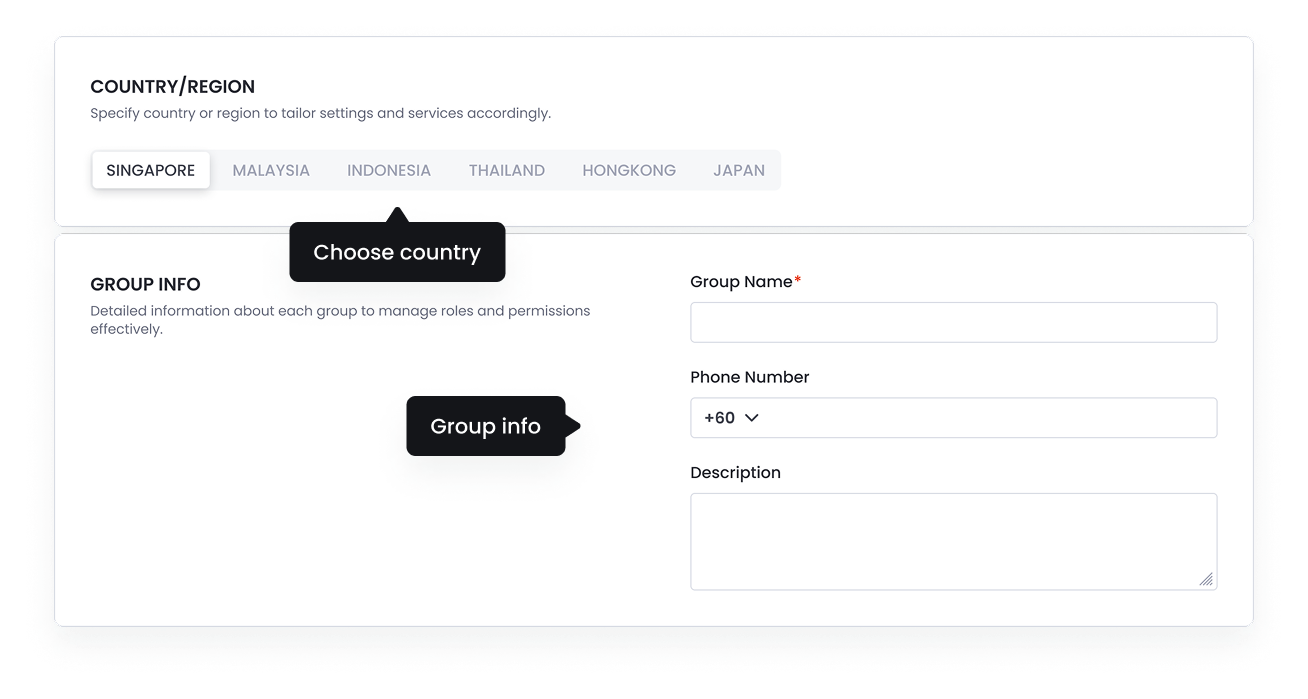This screenshot has height=699, width=1308.
Task: Select the SINGAPORE country tab
Action: click(x=150, y=170)
